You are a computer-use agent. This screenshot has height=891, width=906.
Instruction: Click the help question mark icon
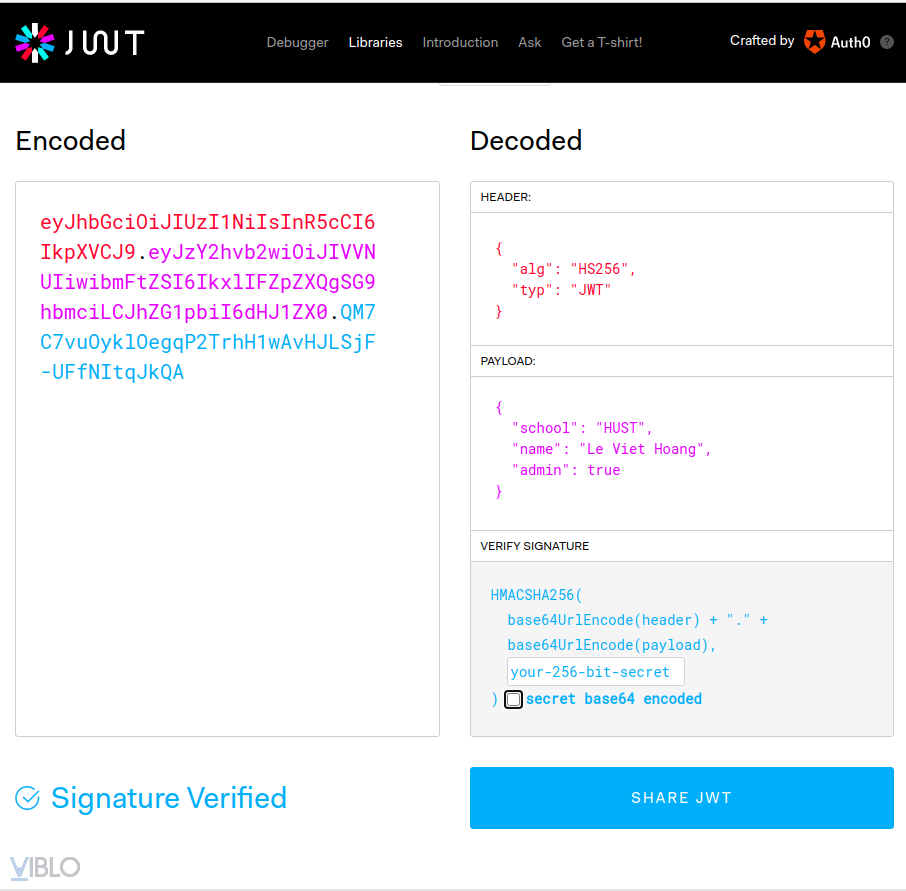point(886,42)
